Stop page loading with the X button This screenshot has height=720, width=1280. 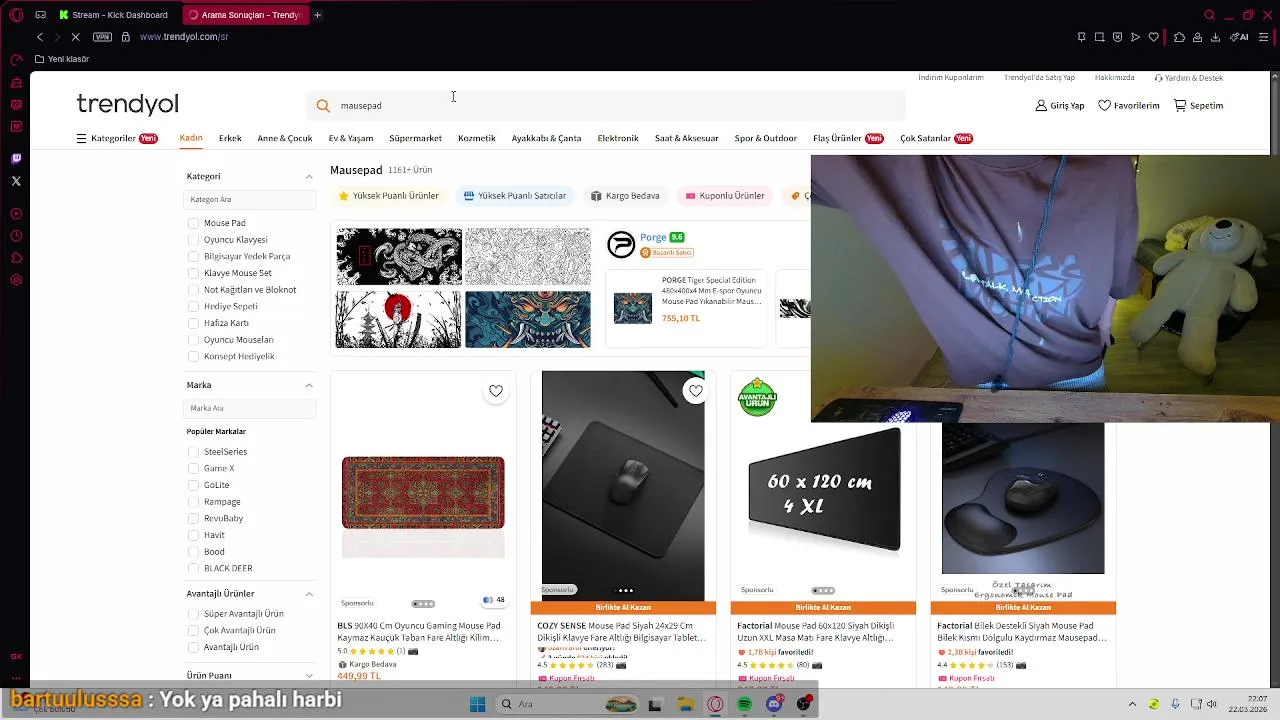point(77,37)
